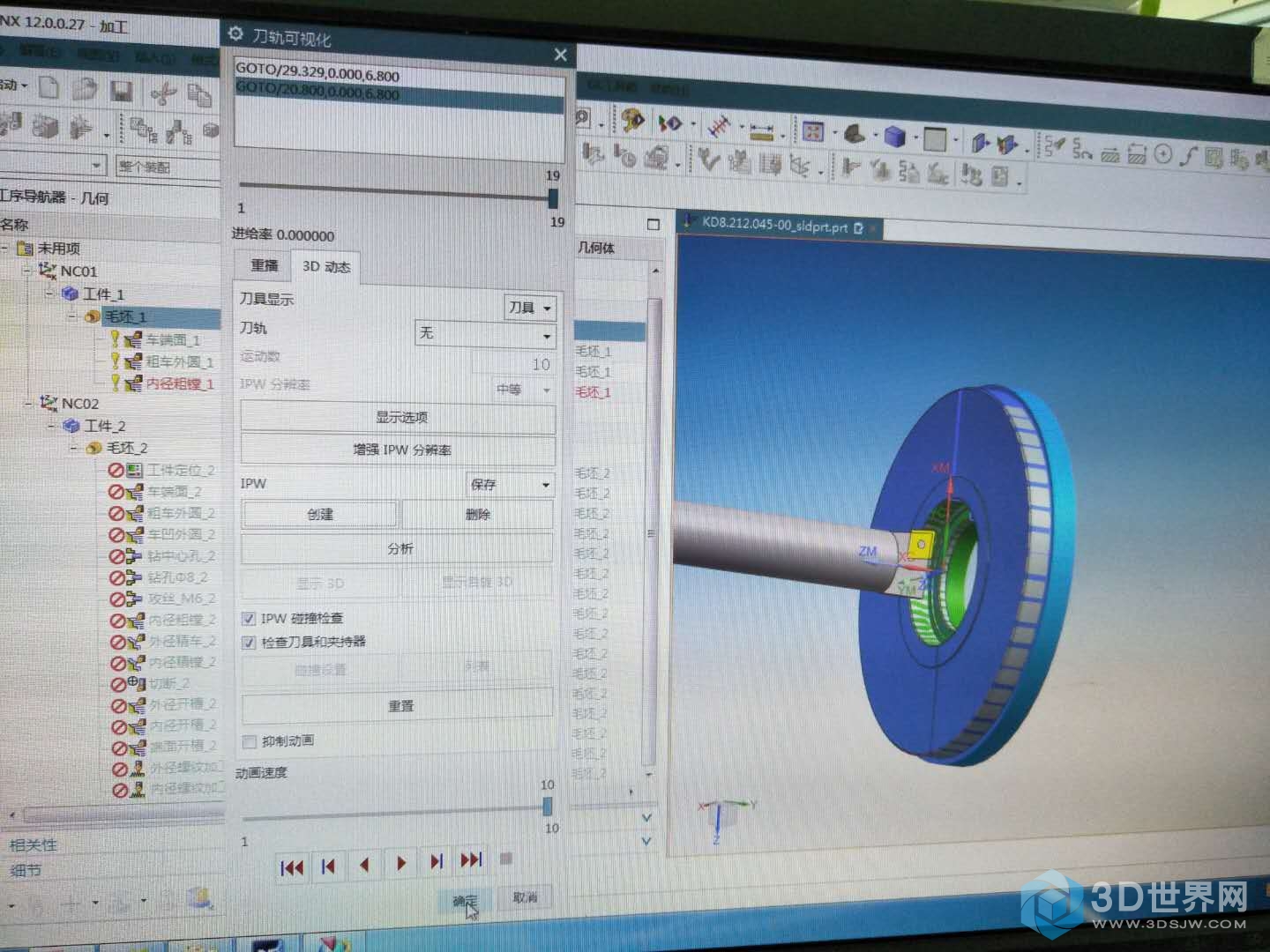This screenshot has width=1270, height=952.
Task: Click the 分析 button
Action: tap(398, 548)
